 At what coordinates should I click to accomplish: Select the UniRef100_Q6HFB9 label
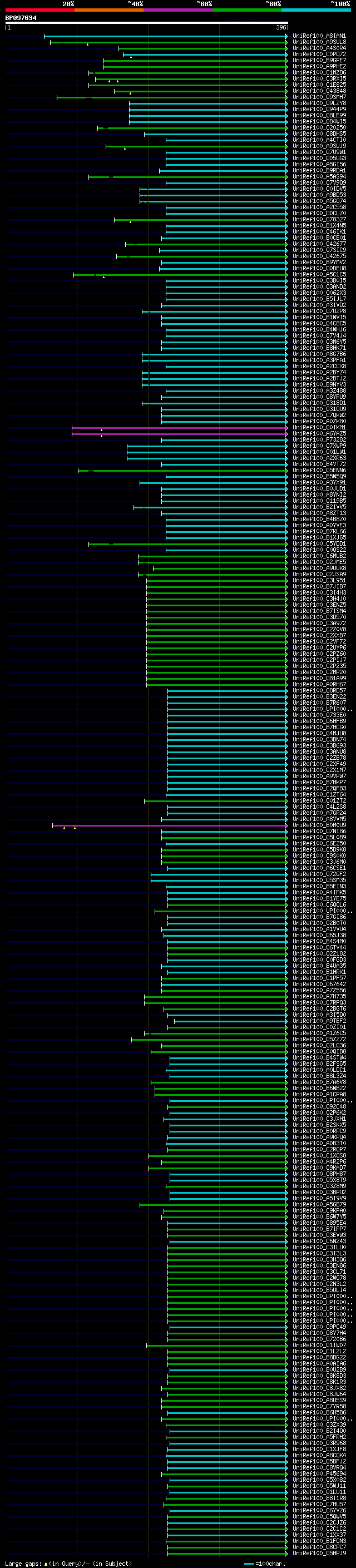coord(319,721)
